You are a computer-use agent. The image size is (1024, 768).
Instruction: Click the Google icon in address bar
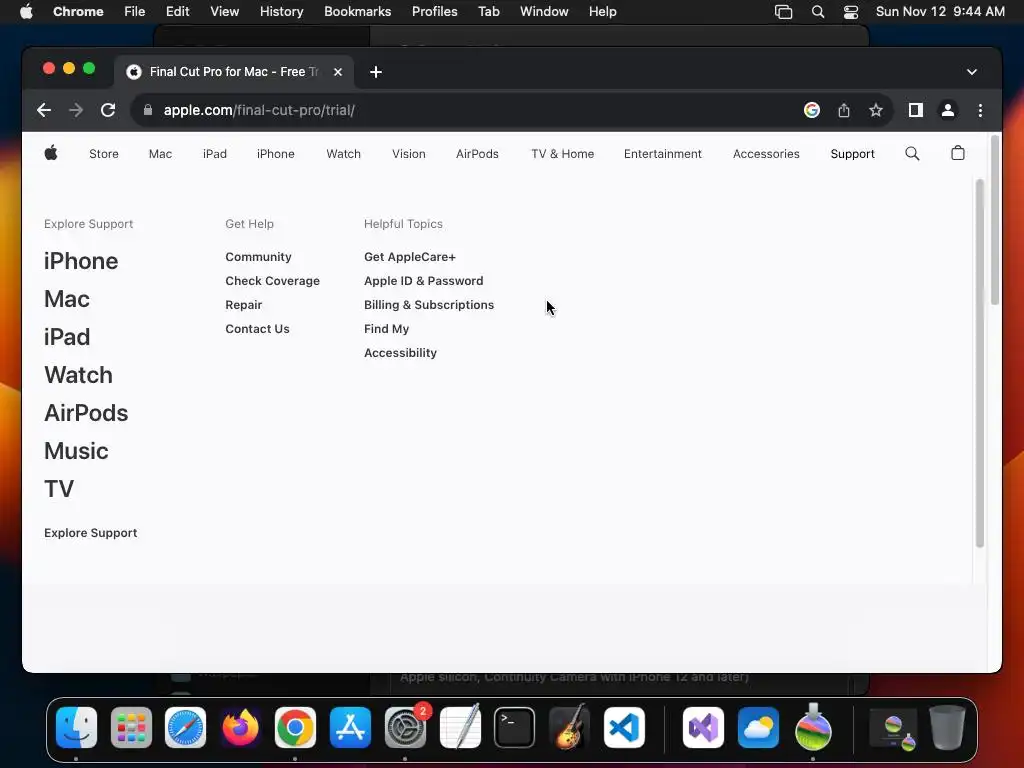[812, 110]
